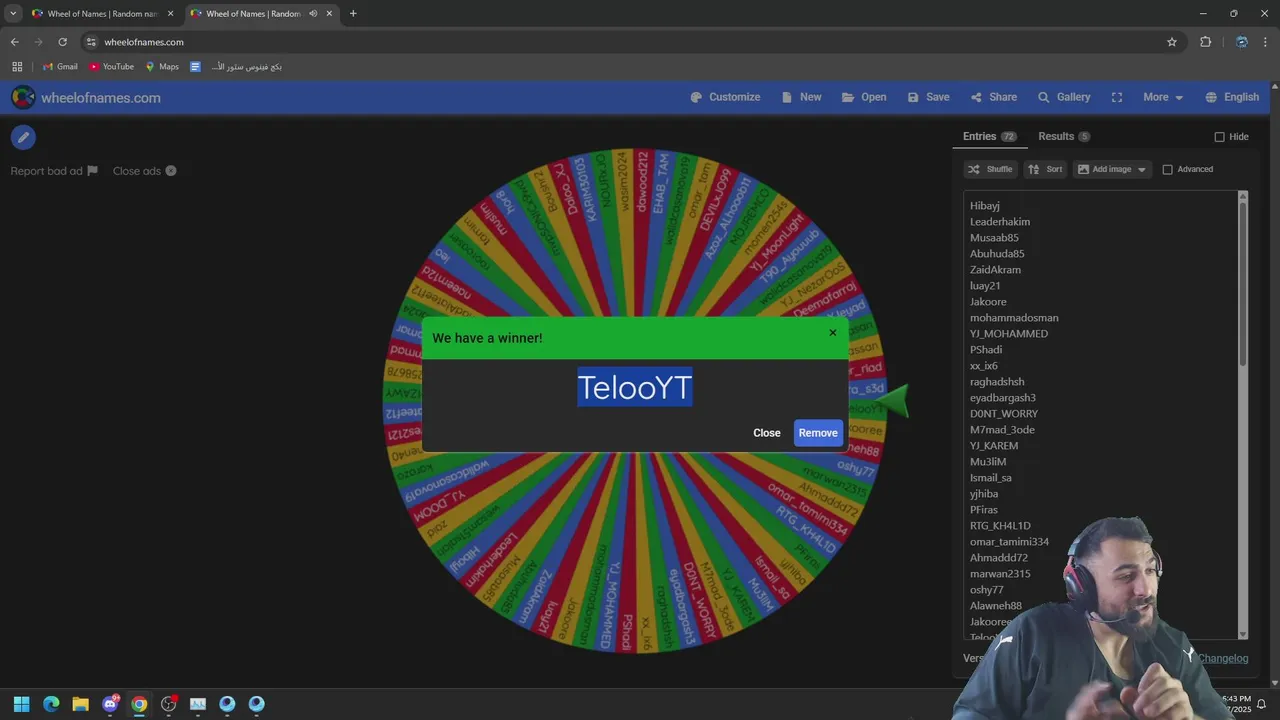This screenshot has width=1280, height=720.
Task: Shuffle the entries list
Action: [990, 169]
